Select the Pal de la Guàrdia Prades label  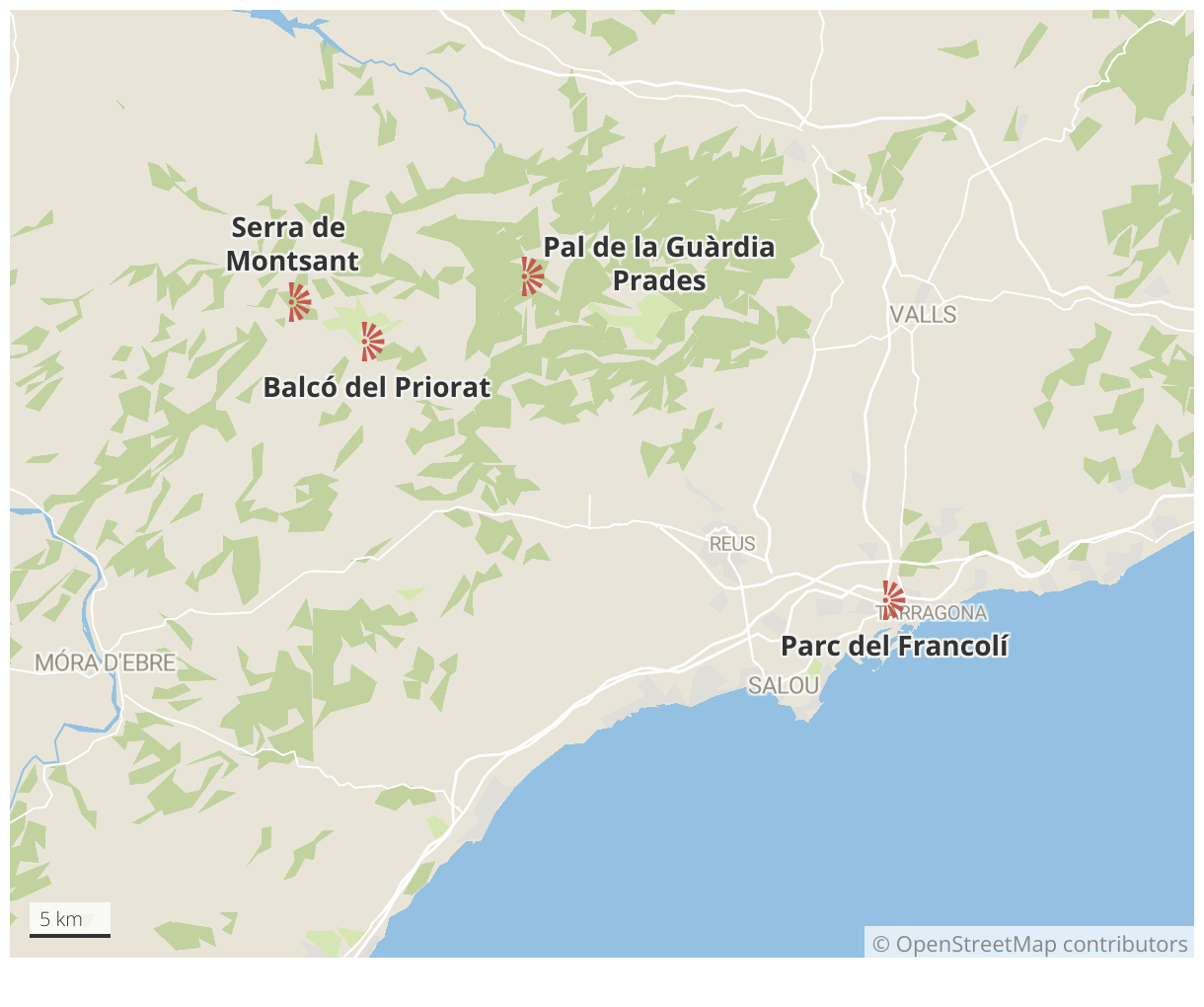(x=659, y=264)
